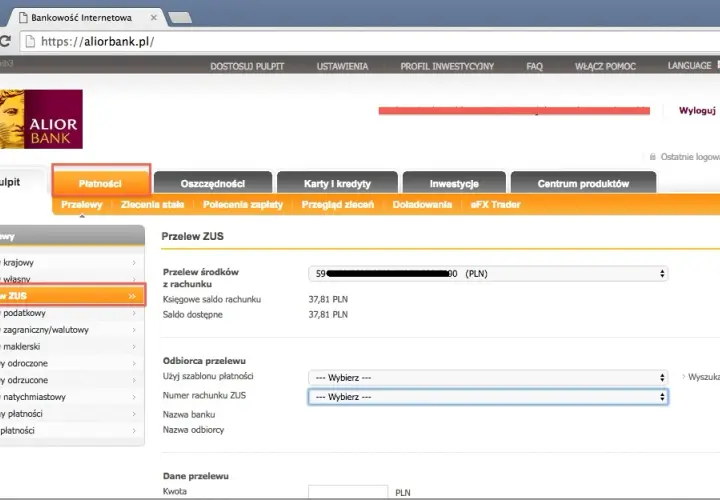
Task: Open USTAWIENIA in the top bar
Action: coord(342,66)
